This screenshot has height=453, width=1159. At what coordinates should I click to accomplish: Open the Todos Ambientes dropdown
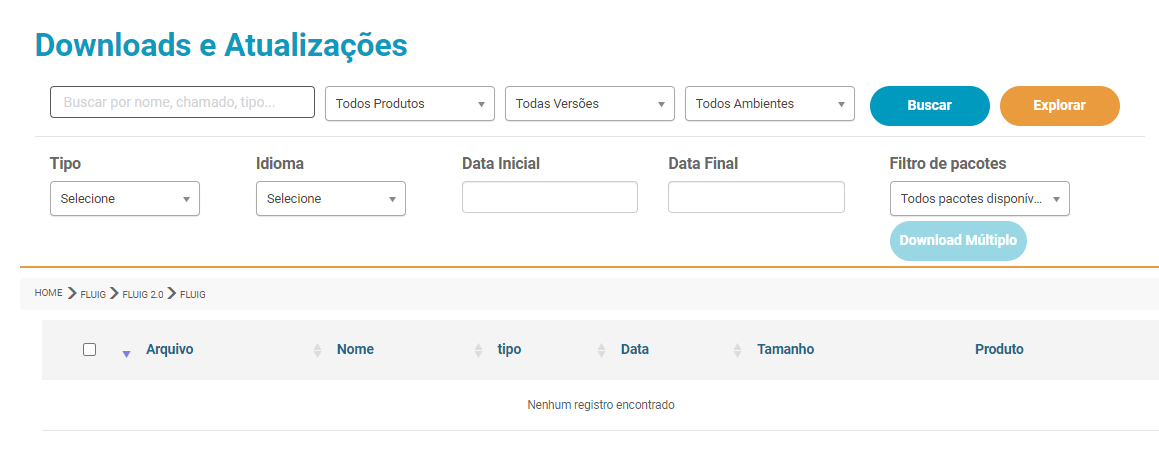coord(770,104)
